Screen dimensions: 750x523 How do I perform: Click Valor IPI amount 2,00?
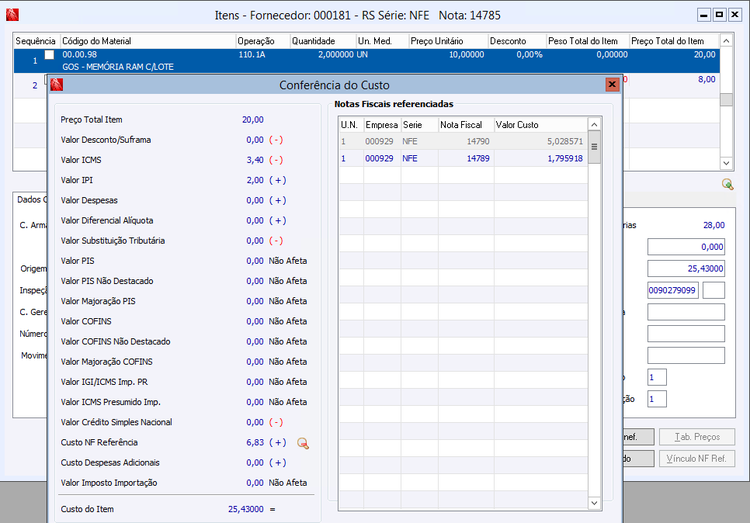(x=255, y=180)
